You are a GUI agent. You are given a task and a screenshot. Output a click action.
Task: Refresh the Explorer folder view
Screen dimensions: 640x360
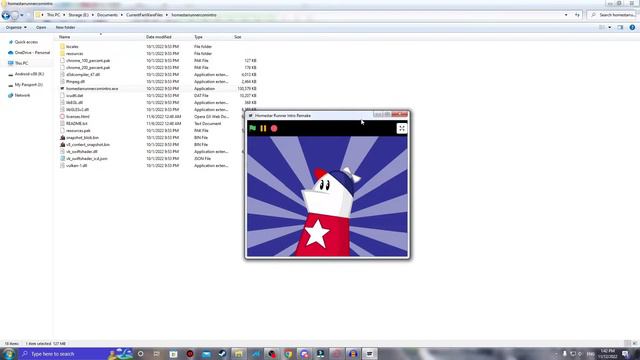click(577, 15)
